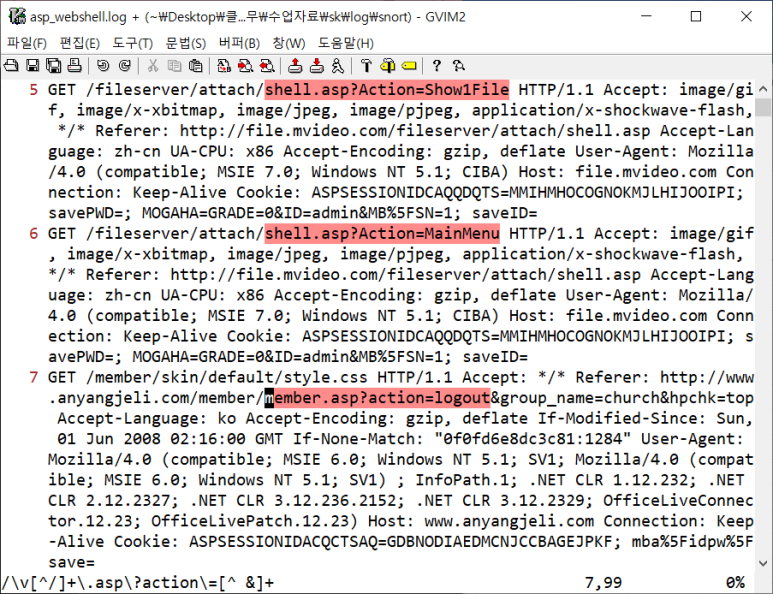Click the vertical scrollbar thumb
Image resolution: width=773 pixels, height=594 pixels.
click(763, 107)
